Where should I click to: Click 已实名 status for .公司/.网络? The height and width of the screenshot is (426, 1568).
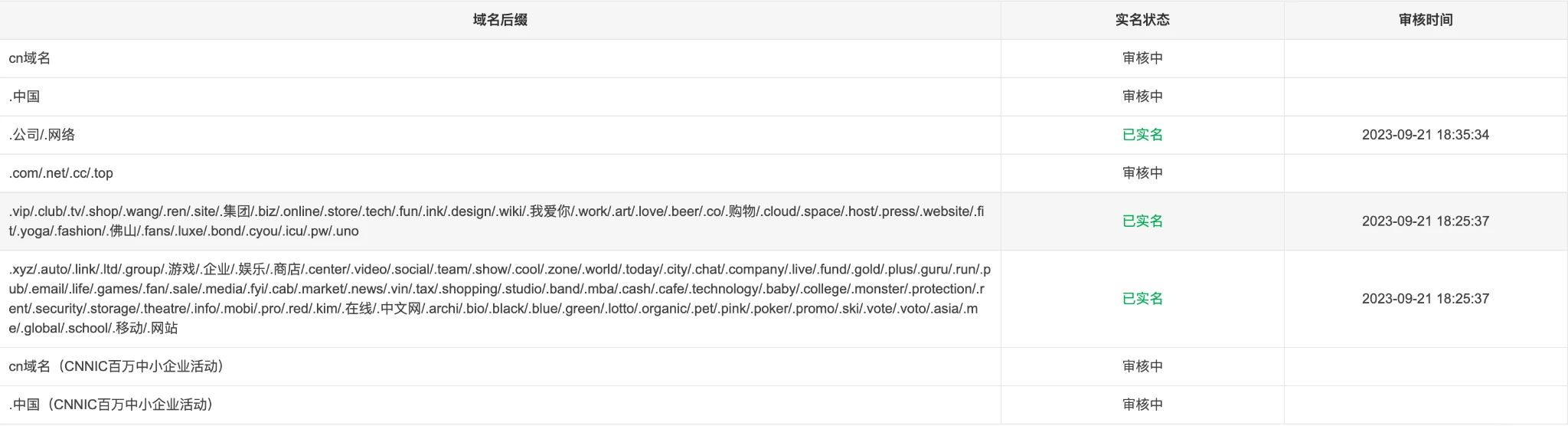[x=1142, y=135]
